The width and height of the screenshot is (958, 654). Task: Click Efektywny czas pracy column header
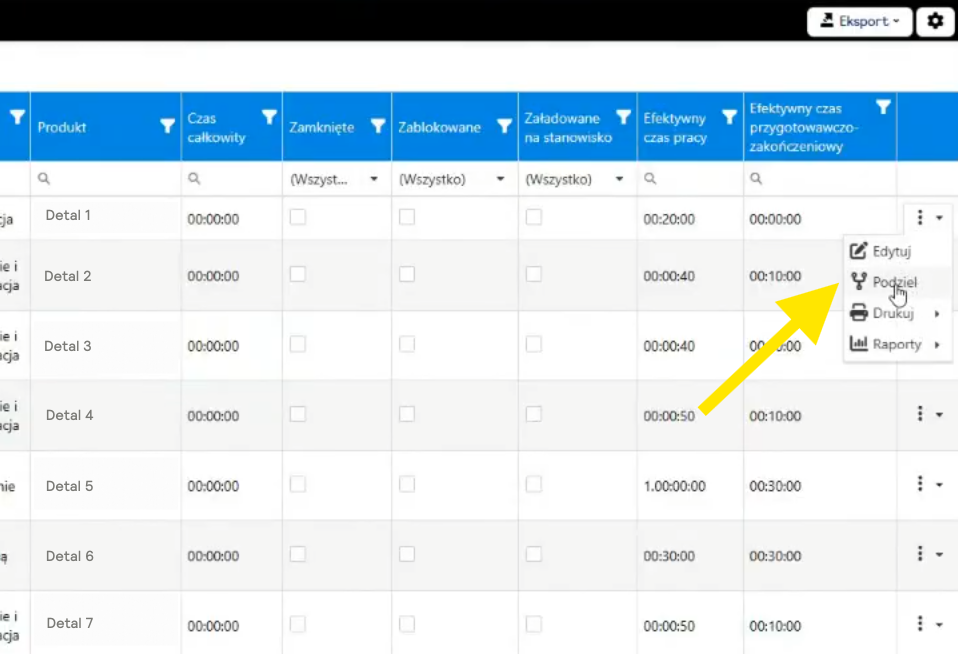click(x=675, y=127)
